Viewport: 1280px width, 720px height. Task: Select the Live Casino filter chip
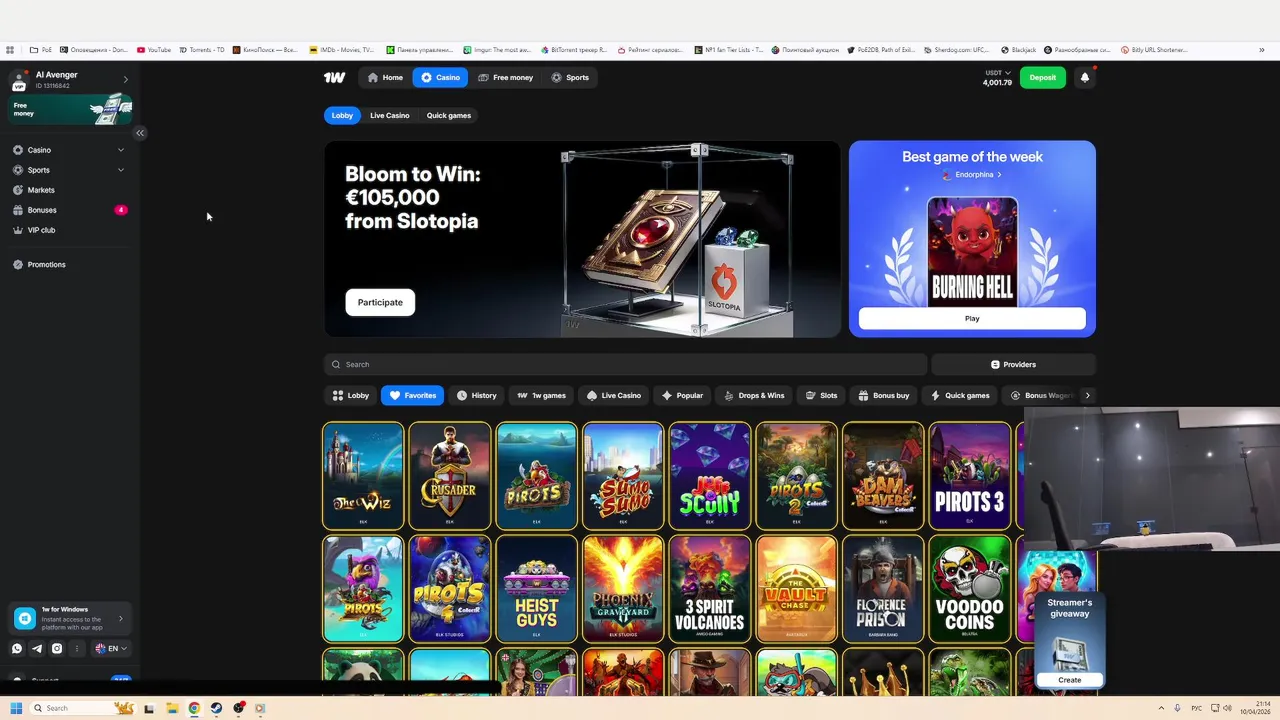(613, 395)
